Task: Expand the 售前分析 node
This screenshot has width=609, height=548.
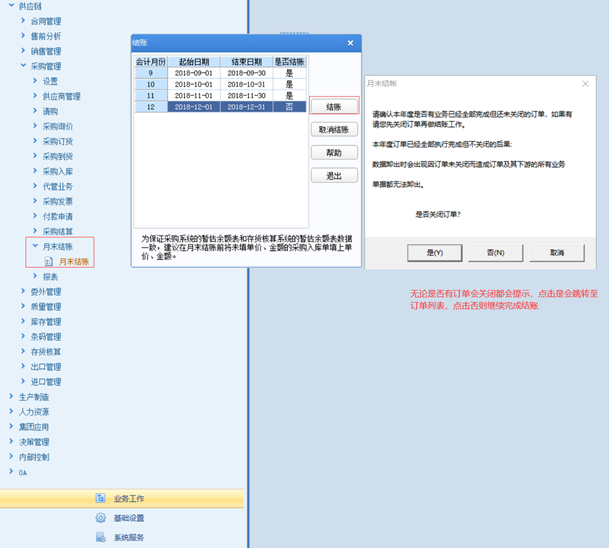Action: click(23, 36)
